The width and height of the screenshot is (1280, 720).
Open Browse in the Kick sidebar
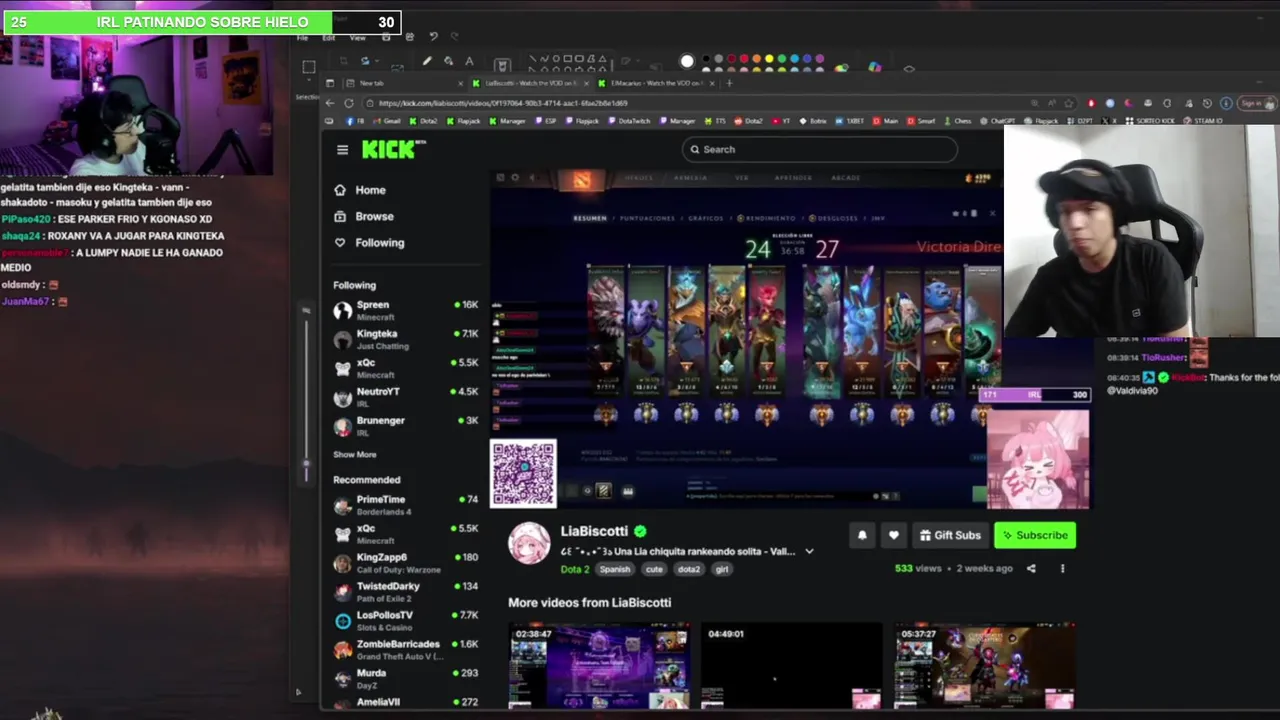(364, 216)
